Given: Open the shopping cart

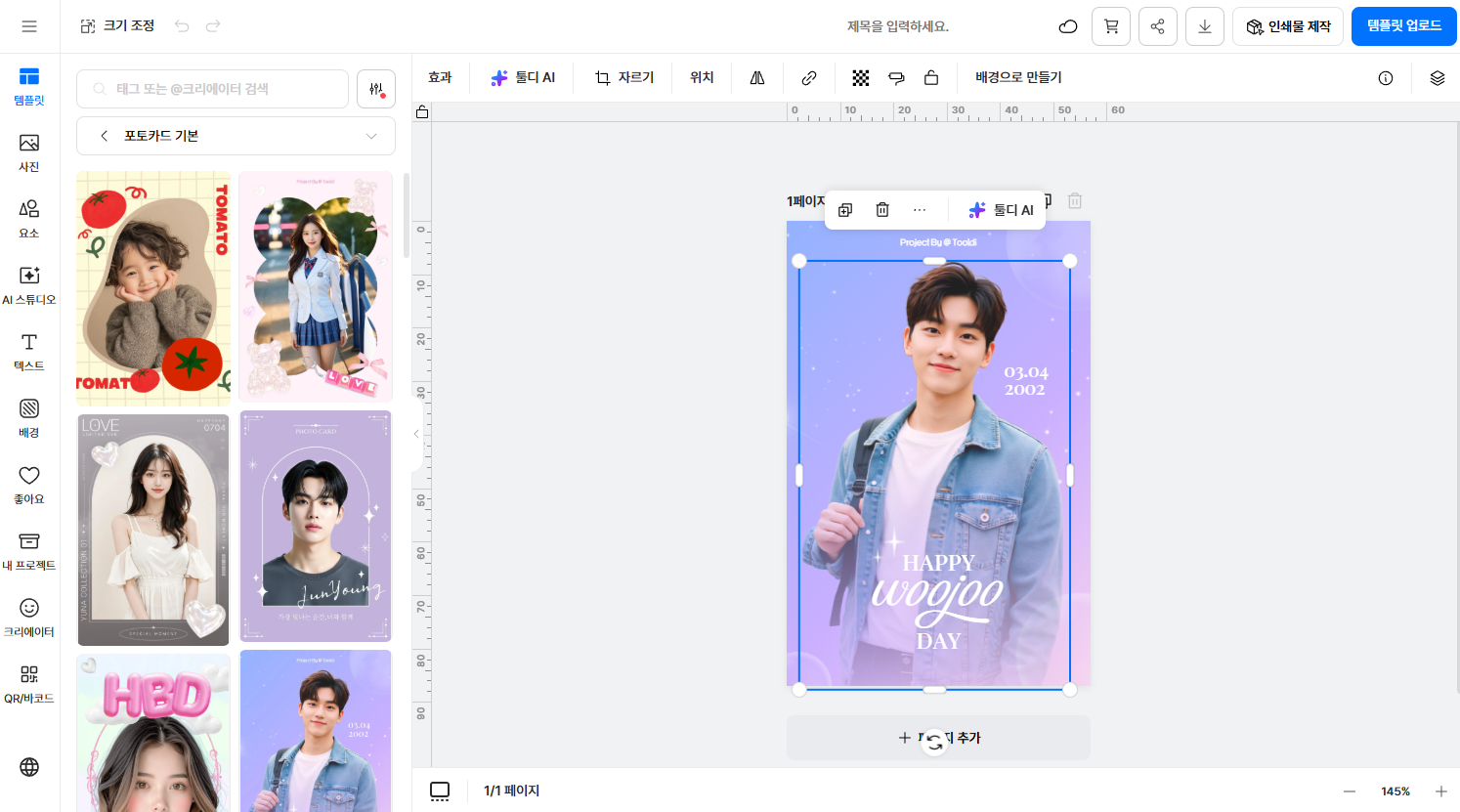Looking at the screenshot, I should pos(1111,26).
